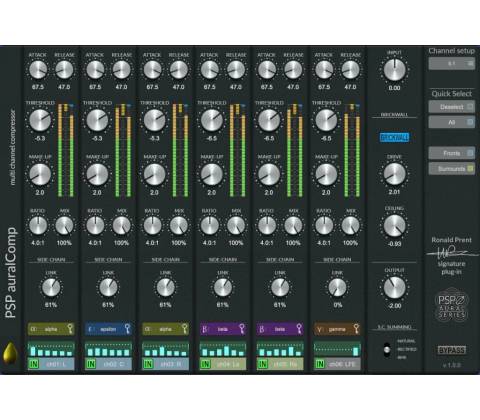The image size is (480, 420).
Task: Click the OUTPUT level knob
Action: click(x=394, y=287)
